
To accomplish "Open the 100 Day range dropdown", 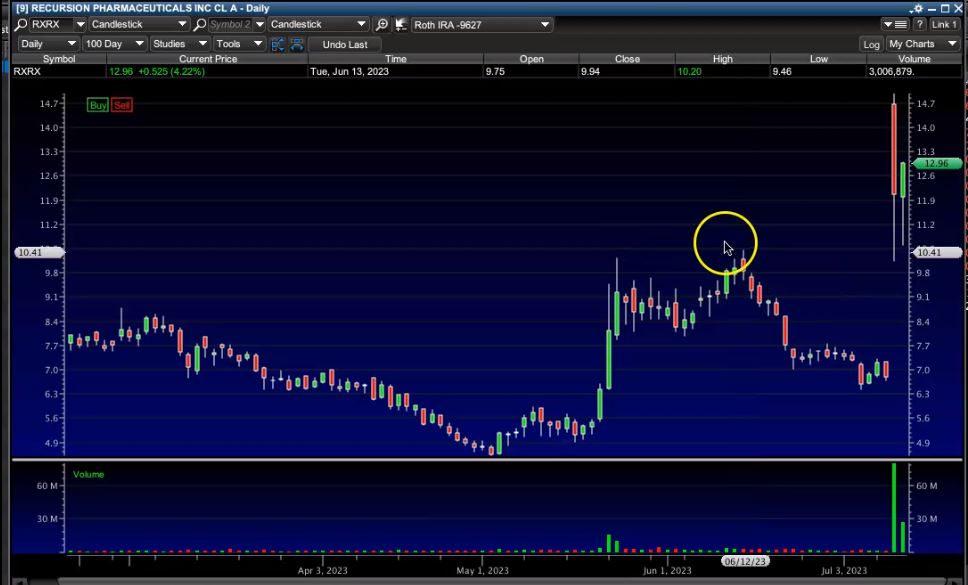I will click(114, 44).
